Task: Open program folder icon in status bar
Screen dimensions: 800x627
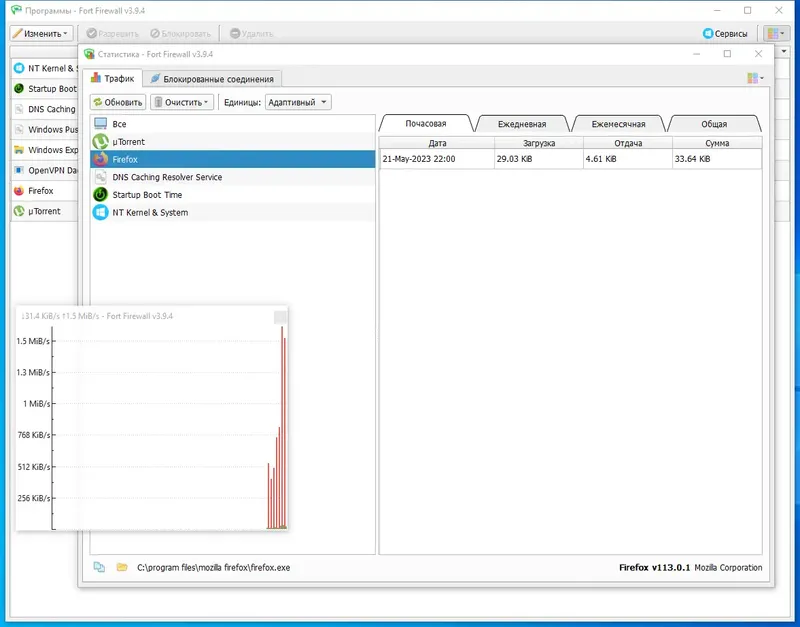Action: (x=121, y=567)
